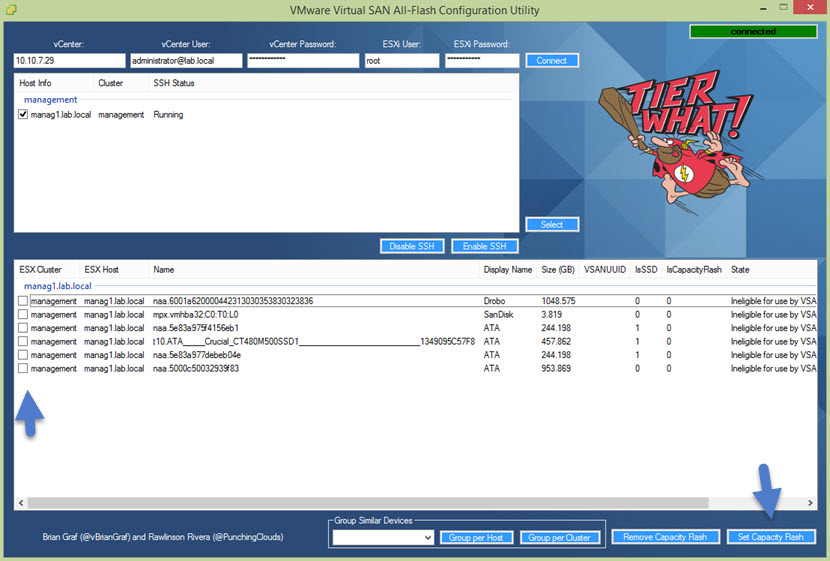Viewport: 830px width, 561px height.
Task: Click the Select button
Action: 552,224
